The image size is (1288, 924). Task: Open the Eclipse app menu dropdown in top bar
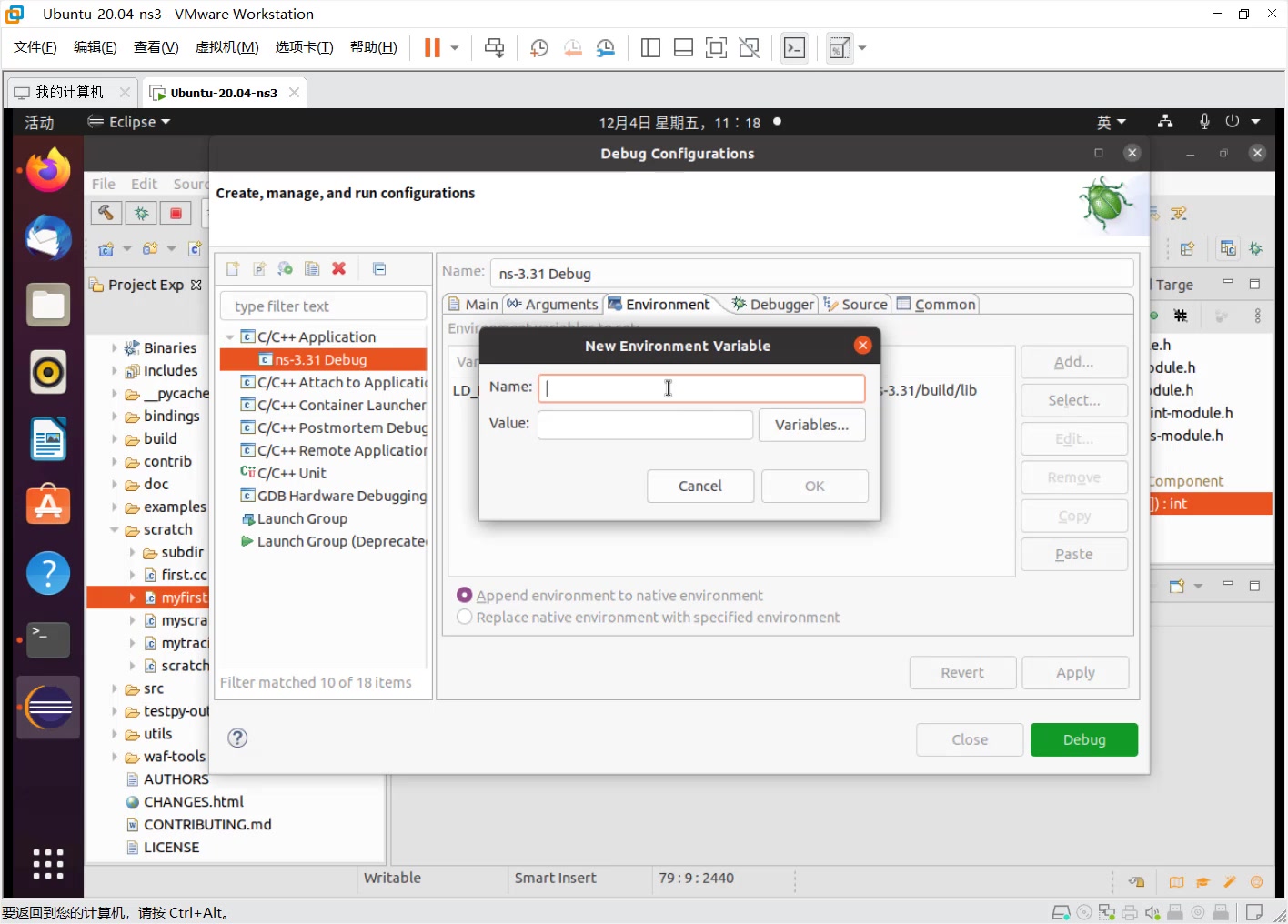coord(128,122)
